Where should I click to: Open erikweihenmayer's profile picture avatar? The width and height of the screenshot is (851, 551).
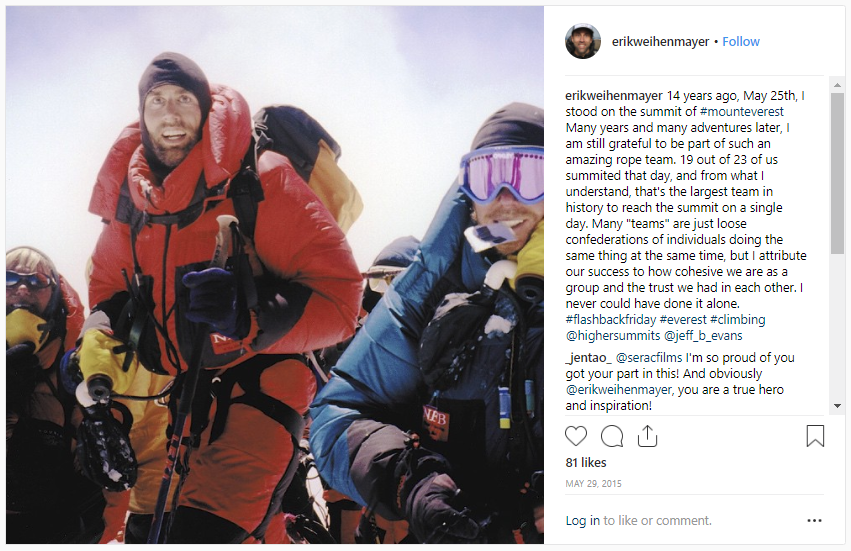tap(583, 41)
